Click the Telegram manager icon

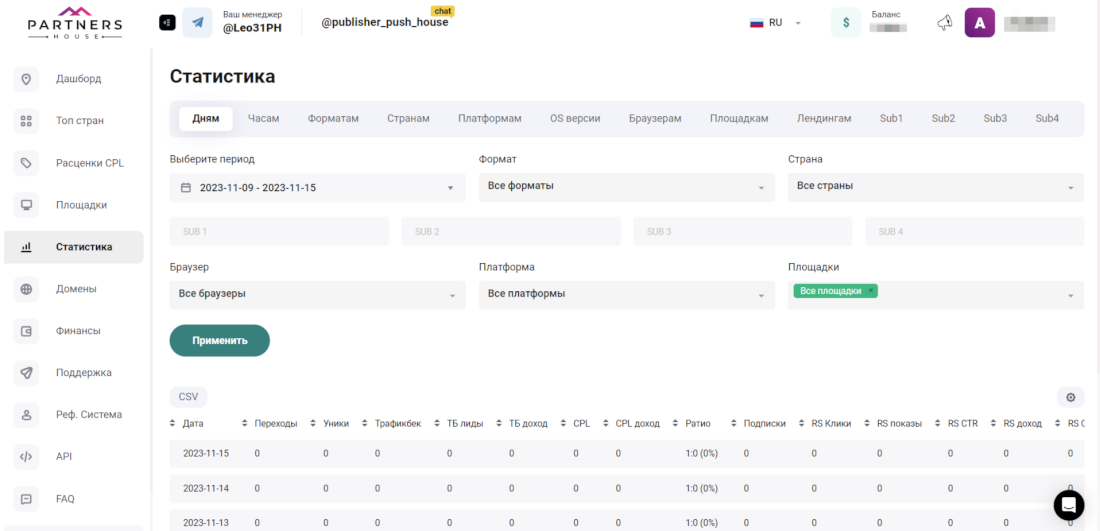[197, 22]
